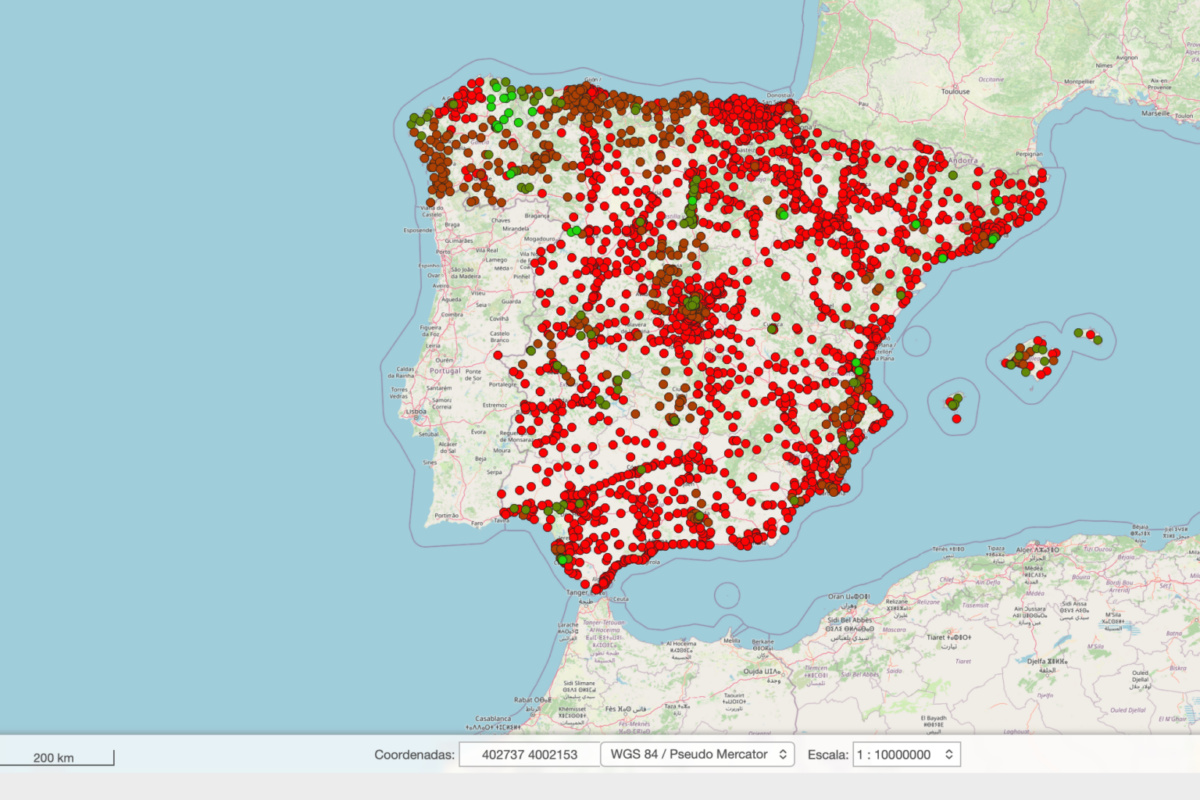Screen dimensions: 1200x800
Task: Expand the Escala 1:10000000 dropdown
Action: coord(906,754)
